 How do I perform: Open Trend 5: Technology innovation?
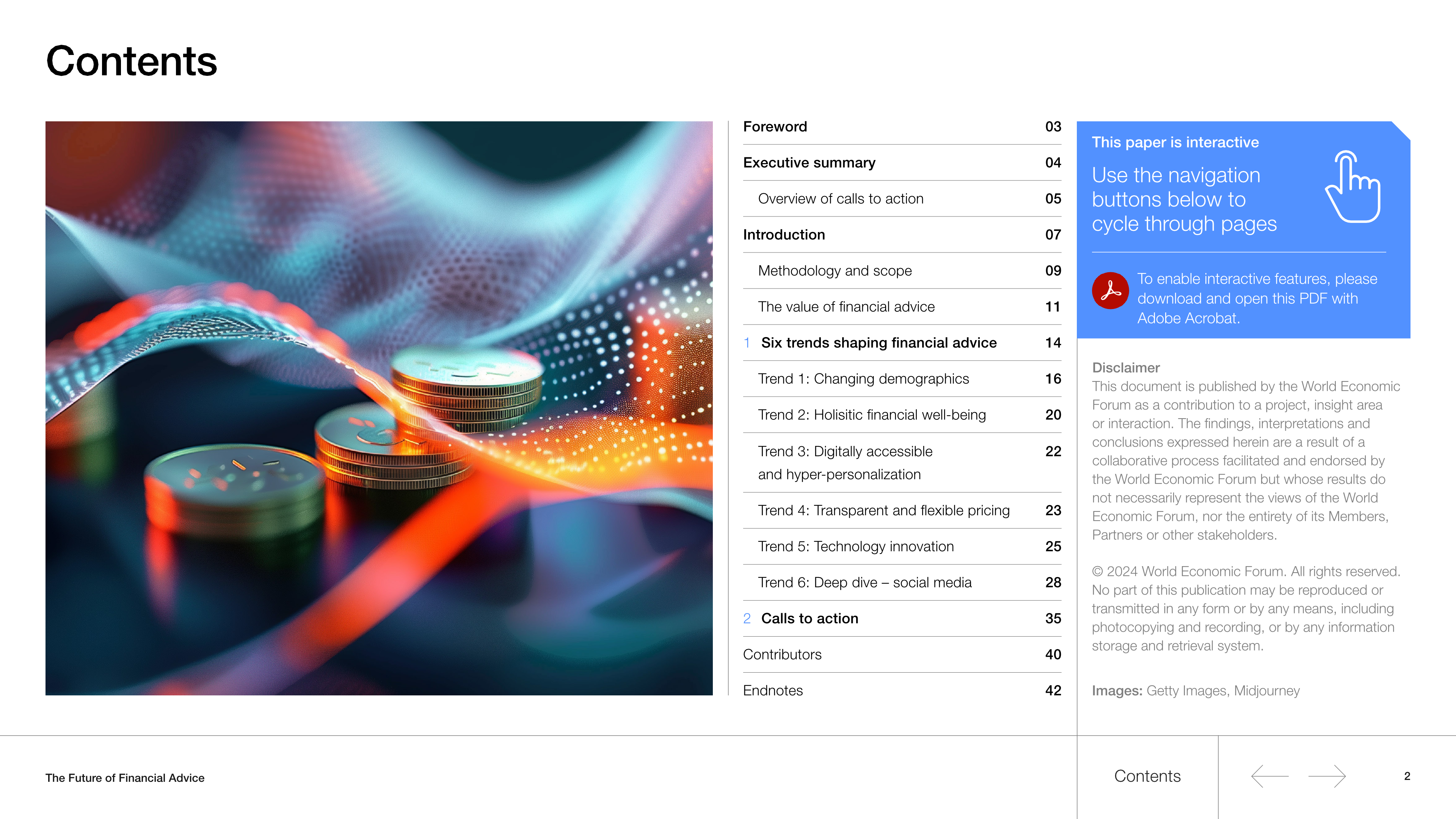[x=902, y=546]
